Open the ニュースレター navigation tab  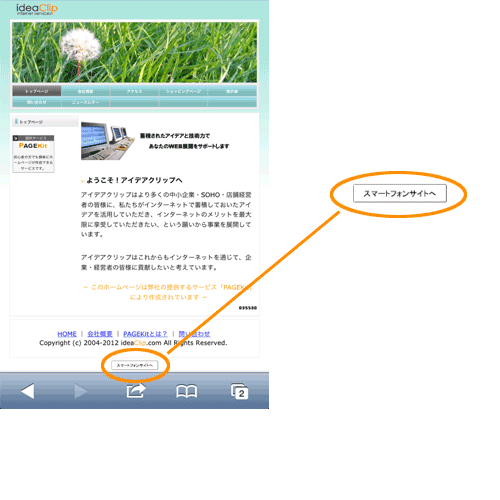pos(86,102)
